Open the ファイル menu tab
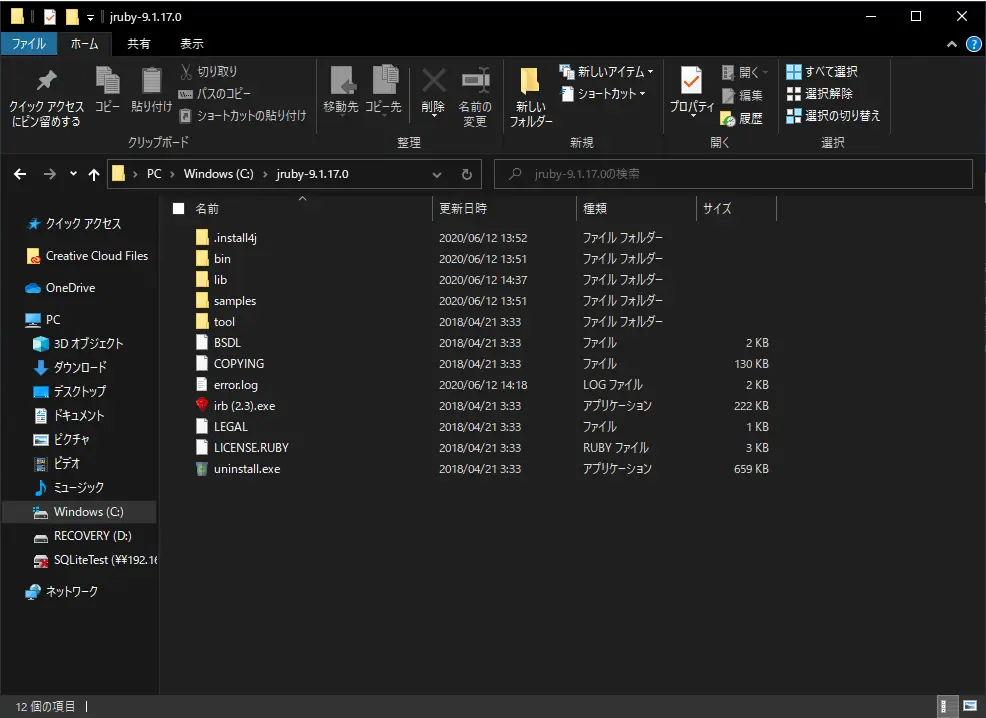986x718 pixels. [29, 43]
